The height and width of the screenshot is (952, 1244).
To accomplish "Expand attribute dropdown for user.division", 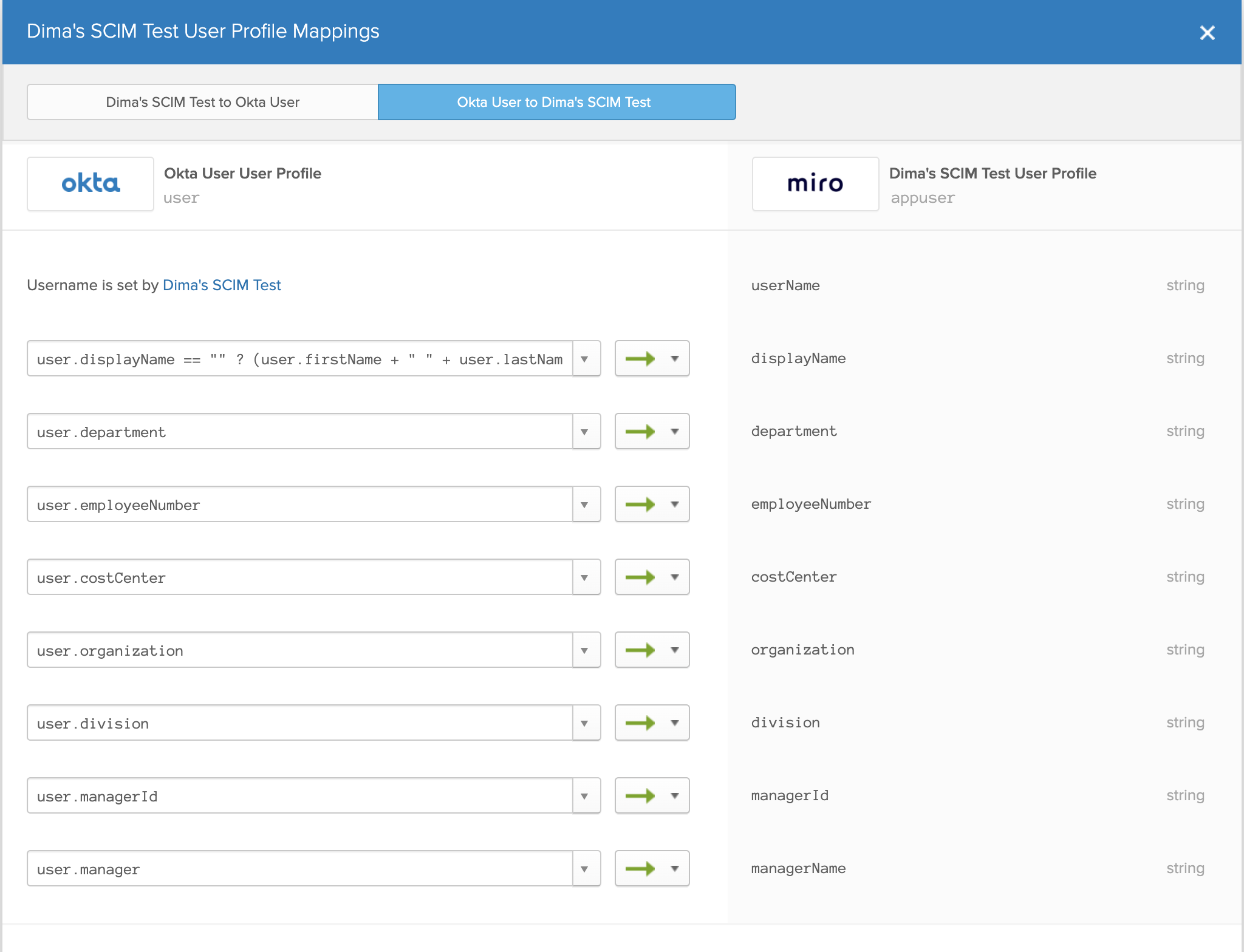I will point(586,723).
